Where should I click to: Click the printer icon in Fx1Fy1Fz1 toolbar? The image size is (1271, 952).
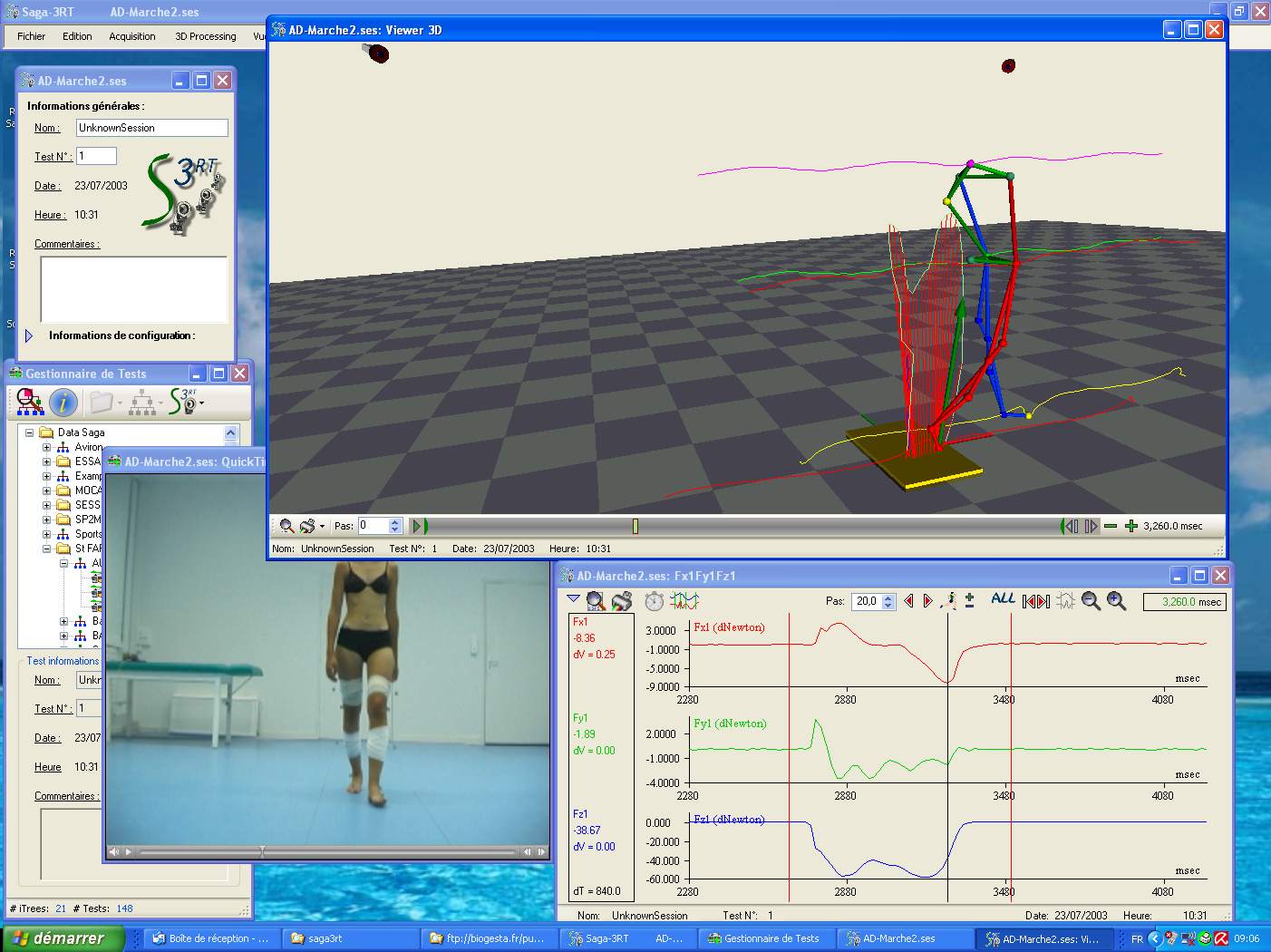622,600
